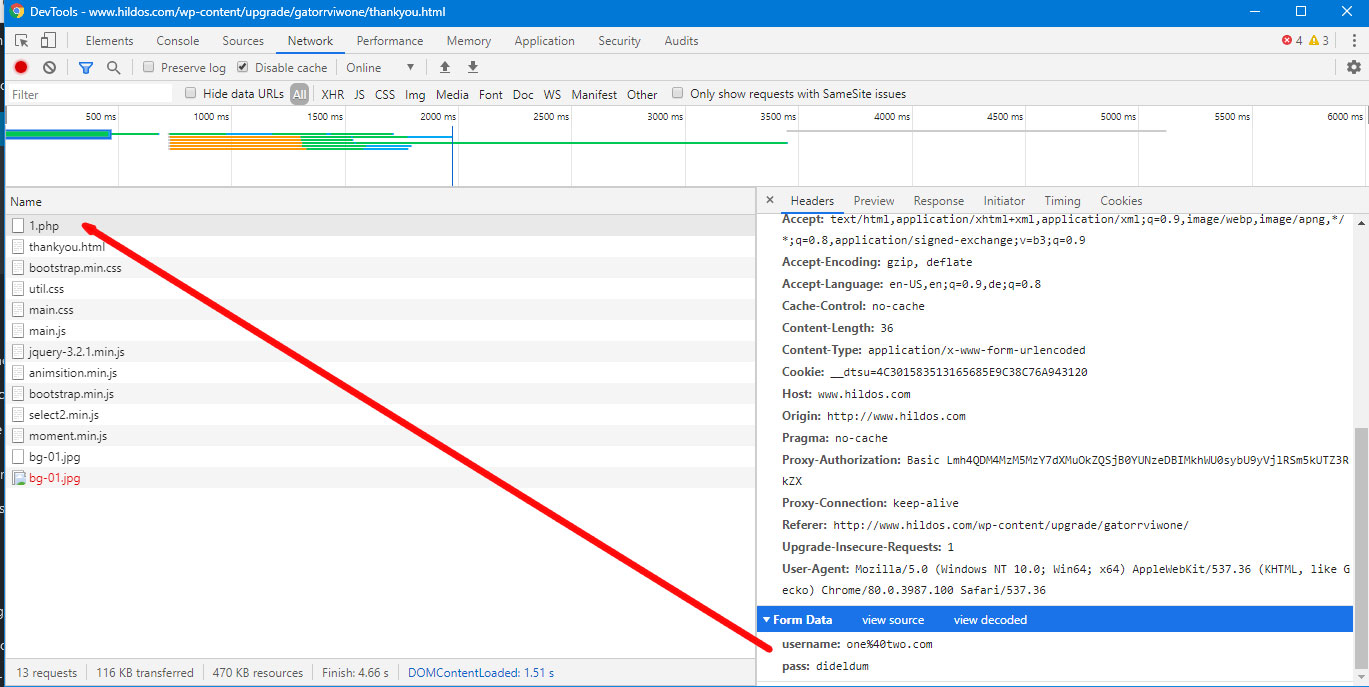Check the Hide data URLs checkbox
The height and width of the screenshot is (687, 1369).
point(191,93)
